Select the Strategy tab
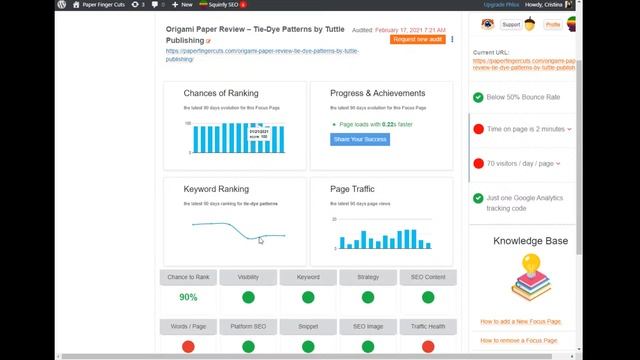640x360 pixels. (368, 277)
